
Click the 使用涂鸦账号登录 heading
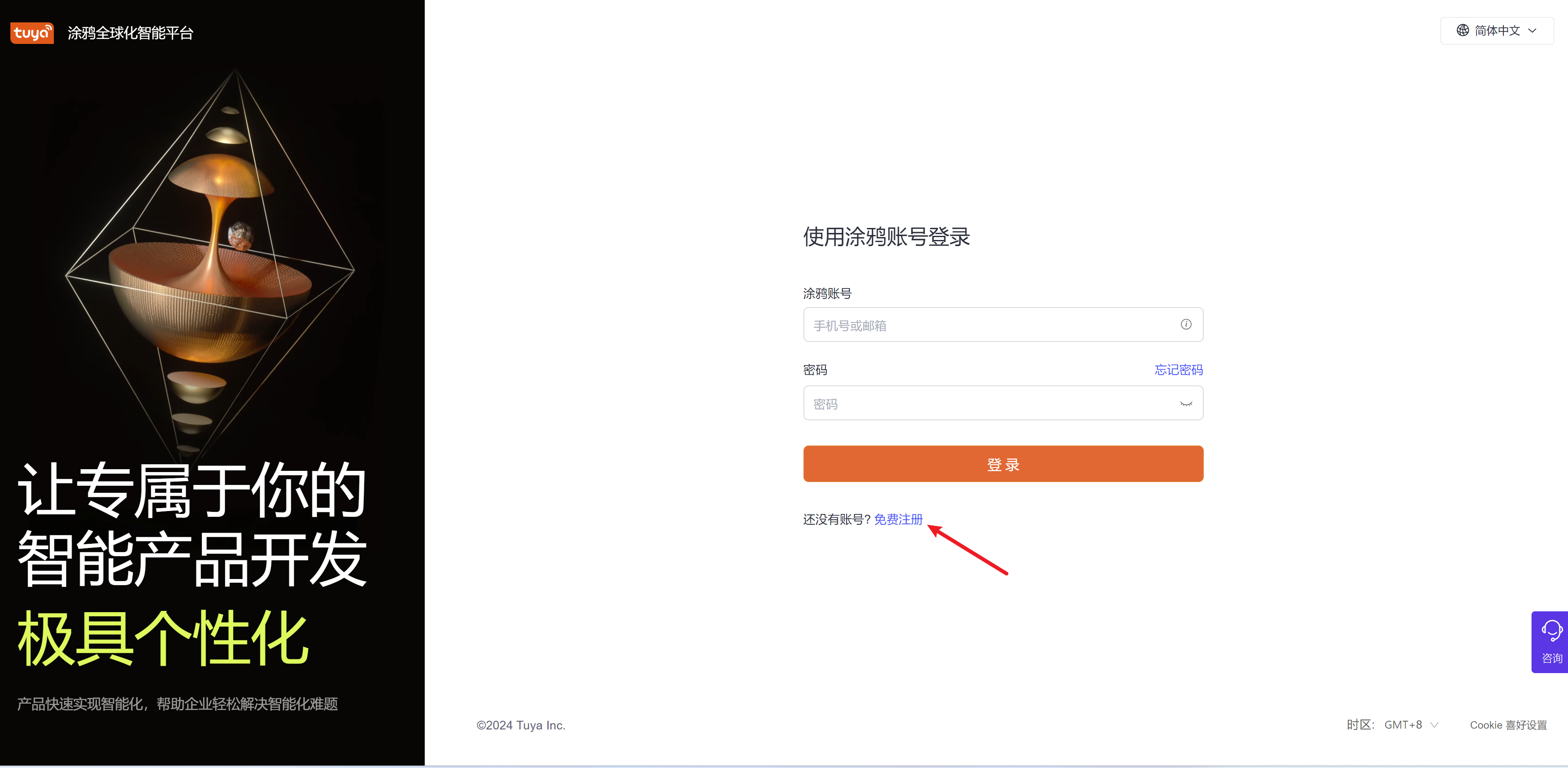tap(886, 237)
